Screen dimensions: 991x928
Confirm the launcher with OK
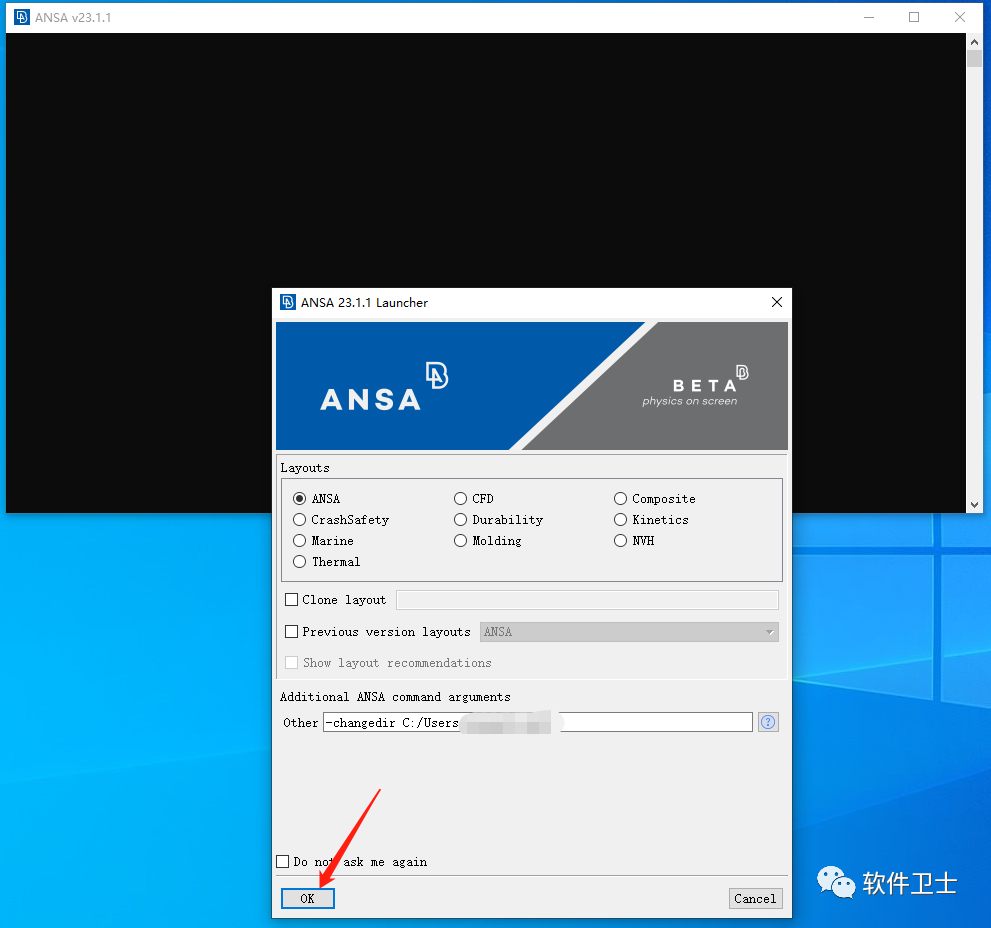click(x=308, y=898)
